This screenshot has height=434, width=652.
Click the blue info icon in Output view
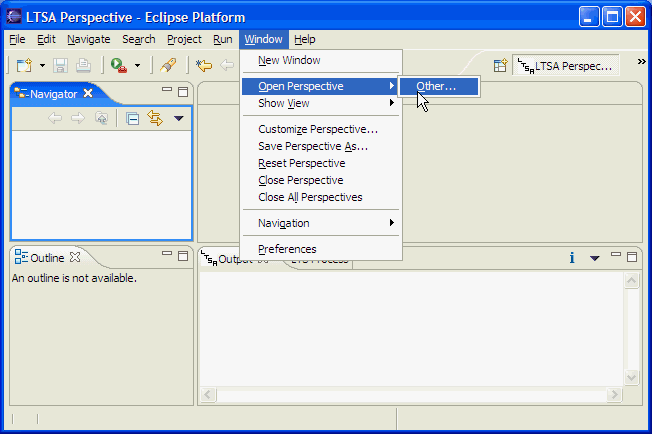[572, 258]
